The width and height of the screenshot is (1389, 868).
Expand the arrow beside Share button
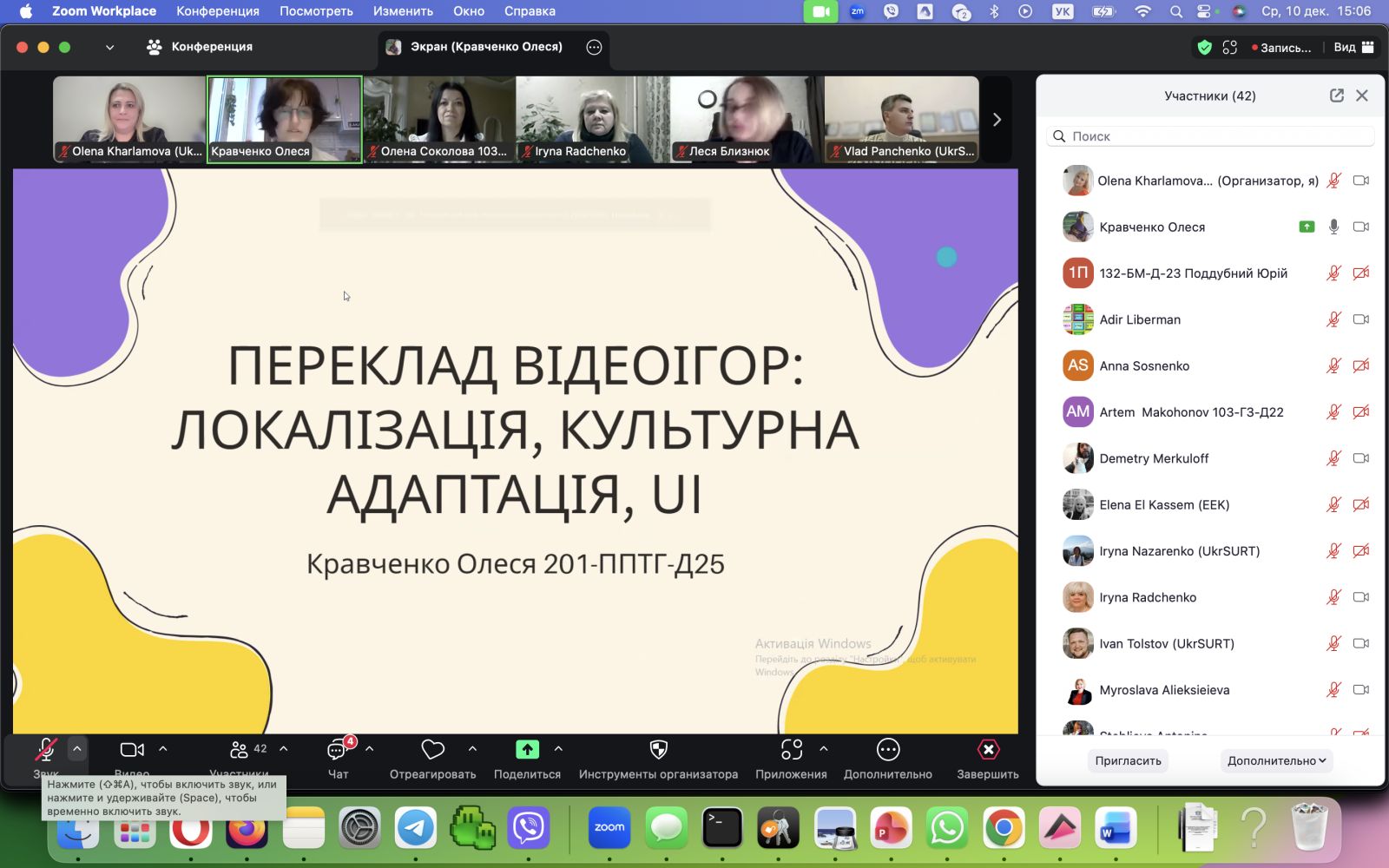click(558, 748)
